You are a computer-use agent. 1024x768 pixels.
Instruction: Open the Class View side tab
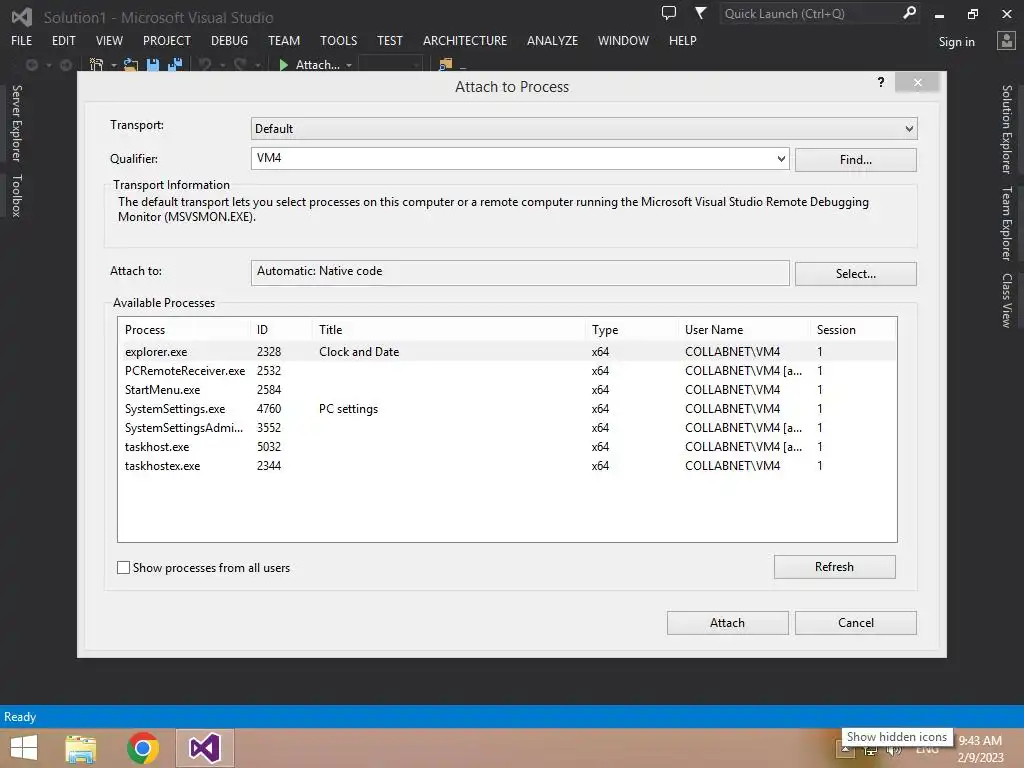[1007, 300]
